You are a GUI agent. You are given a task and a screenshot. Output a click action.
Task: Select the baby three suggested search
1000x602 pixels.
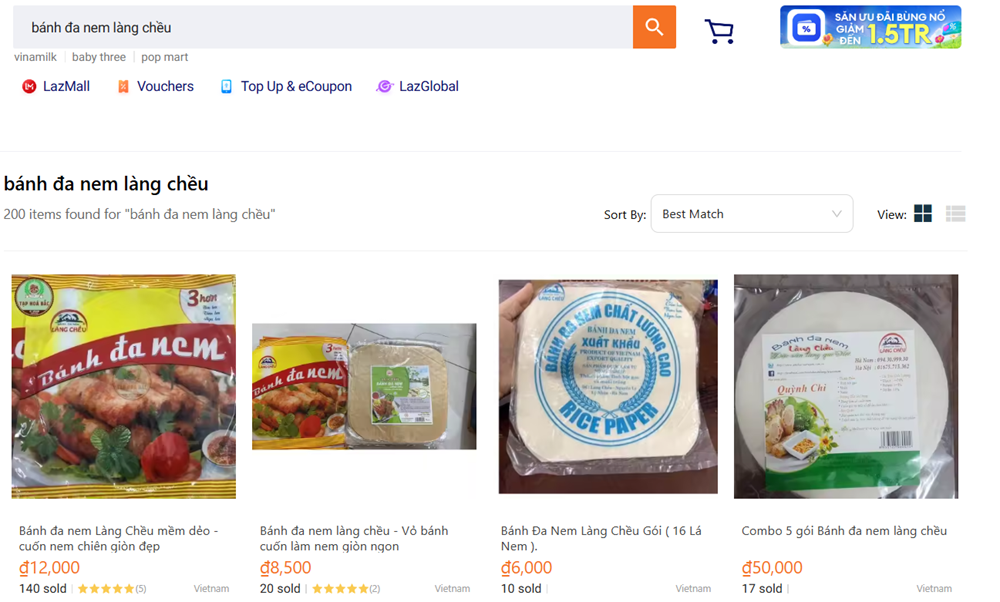pos(99,58)
